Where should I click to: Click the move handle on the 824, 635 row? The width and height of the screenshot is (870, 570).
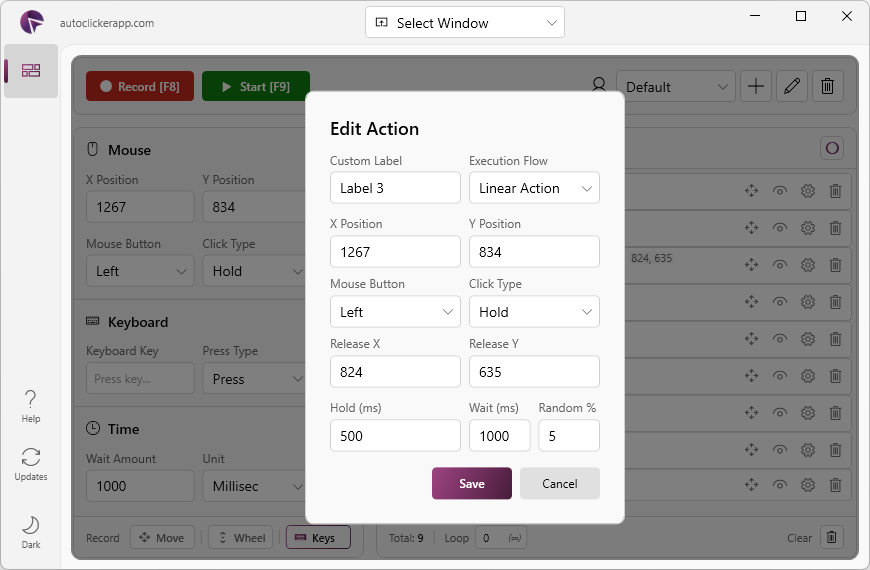click(751, 265)
